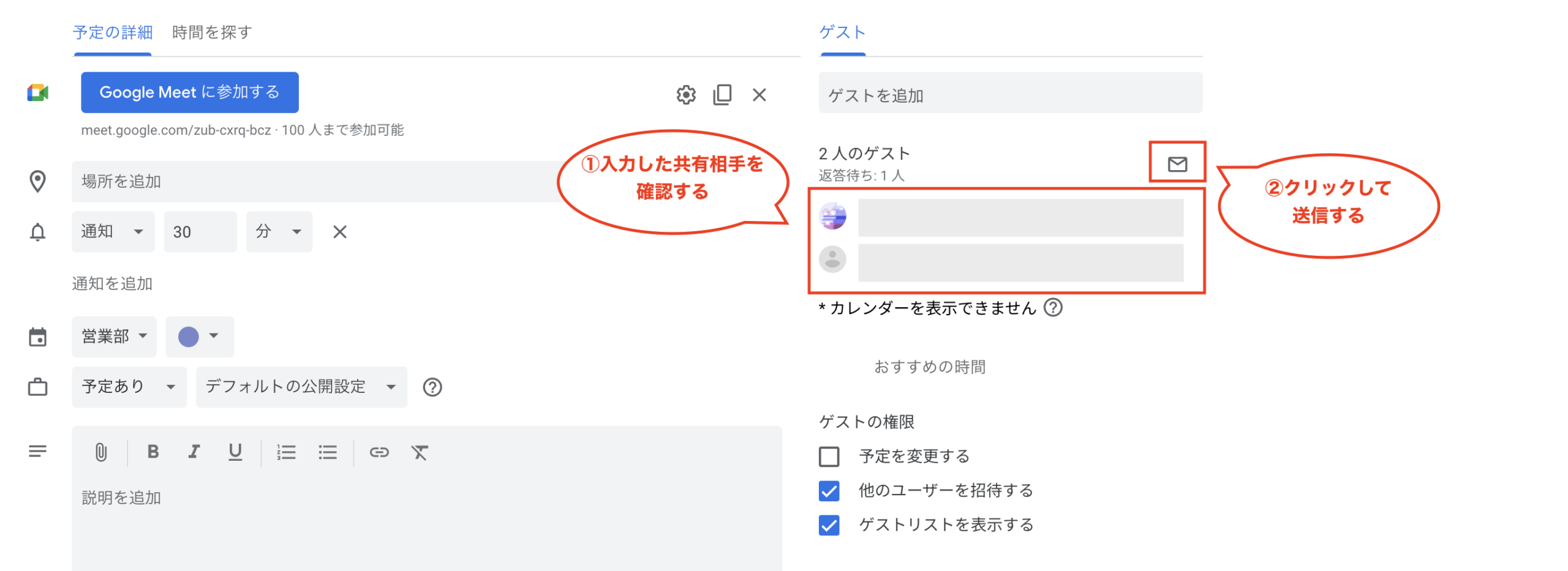Open the デフォルトの公開設定 visibility dropdown

click(301, 387)
